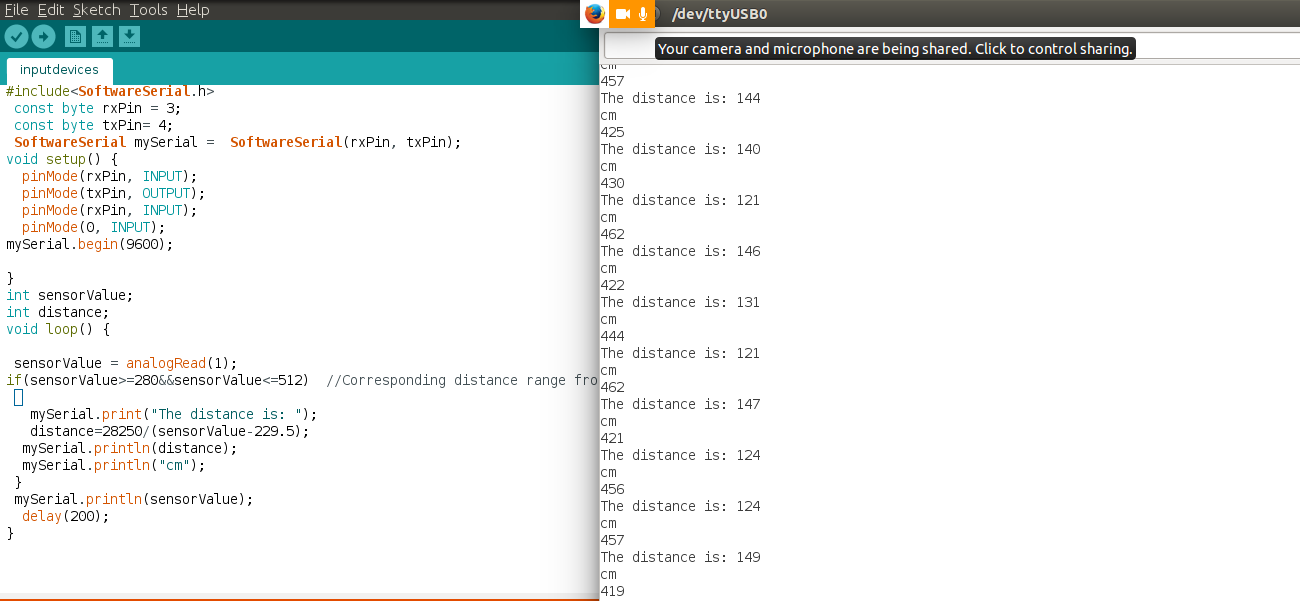The width and height of the screenshot is (1300, 601).
Task: Click the serial monitor send input field
Action: click(952, 47)
